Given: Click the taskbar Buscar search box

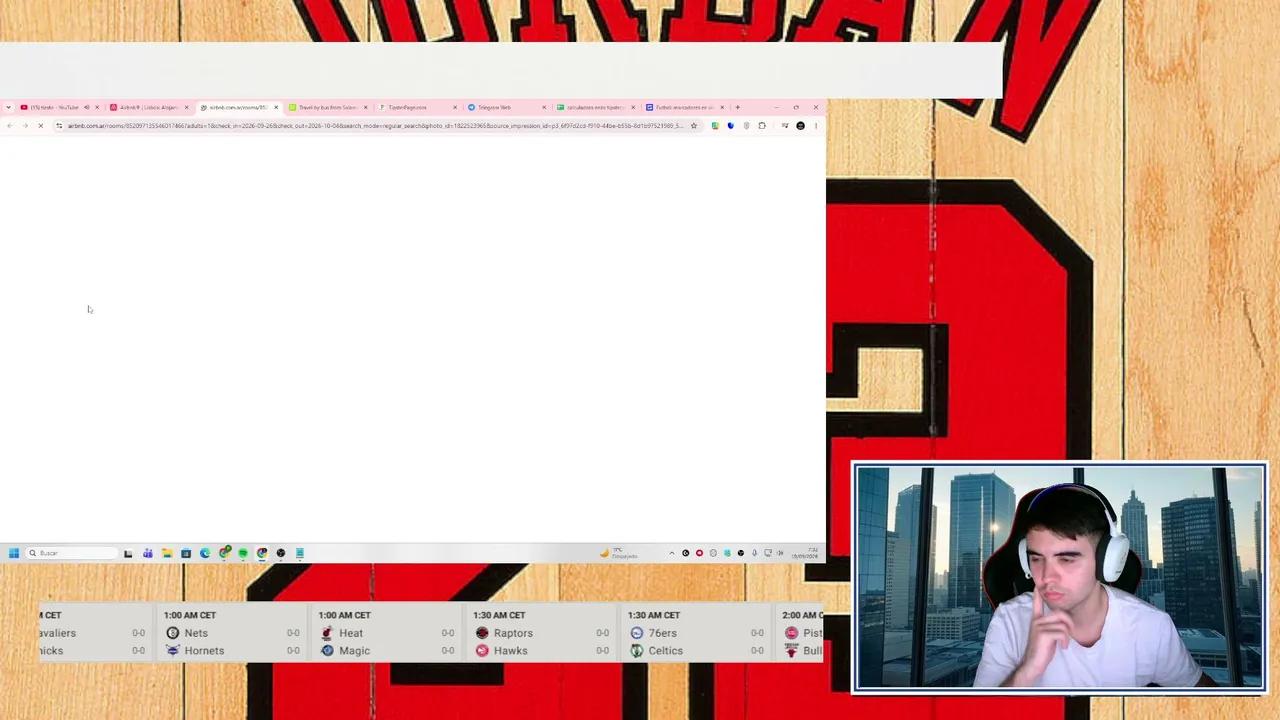Looking at the screenshot, I should (72, 553).
